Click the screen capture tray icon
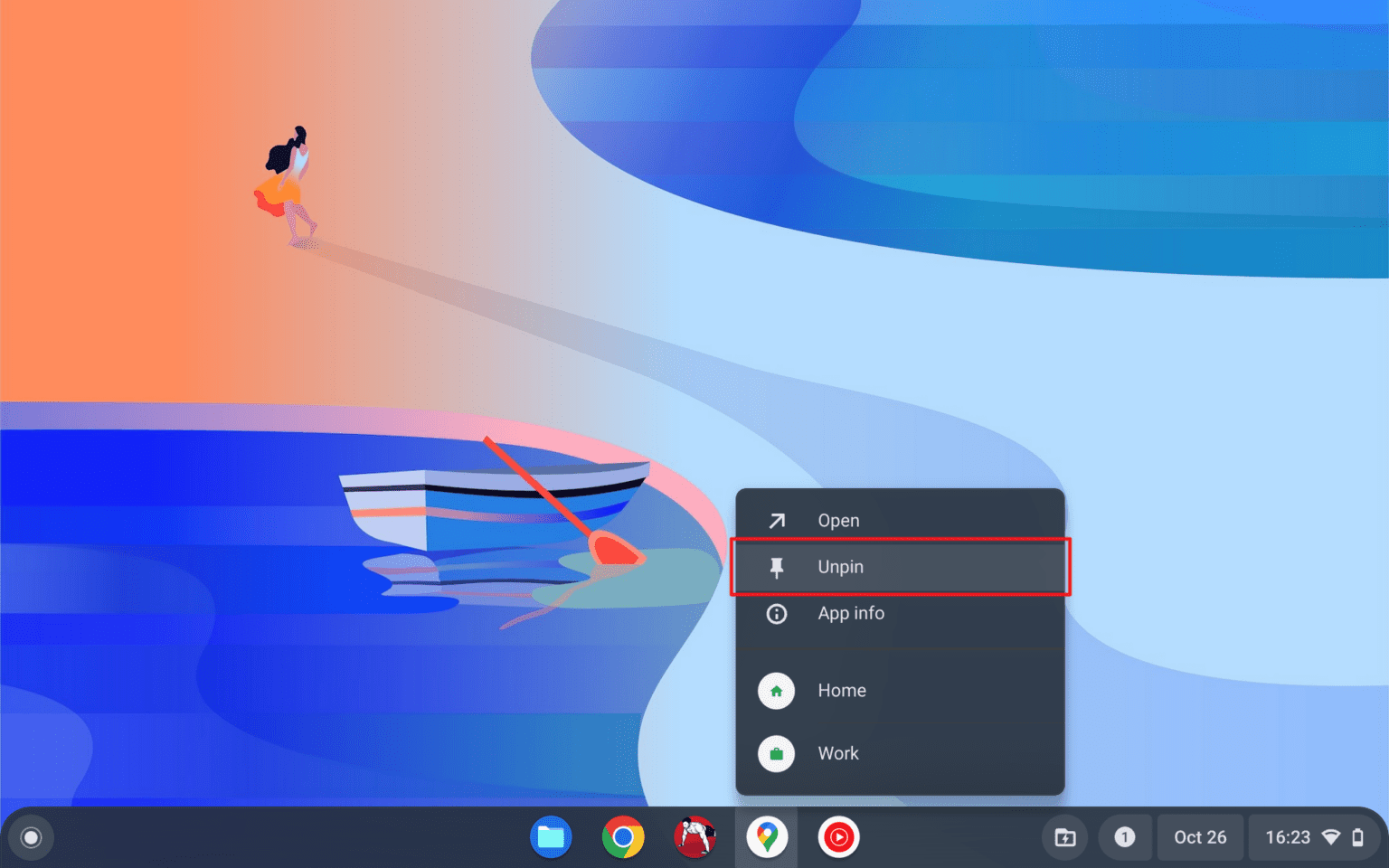This screenshot has height=868, width=1389. click(x=1064, y=837)
